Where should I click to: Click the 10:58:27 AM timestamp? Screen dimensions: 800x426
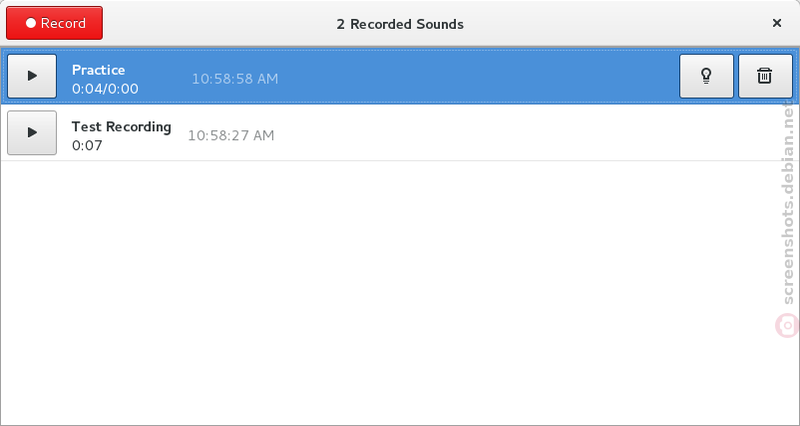[231, 136]
